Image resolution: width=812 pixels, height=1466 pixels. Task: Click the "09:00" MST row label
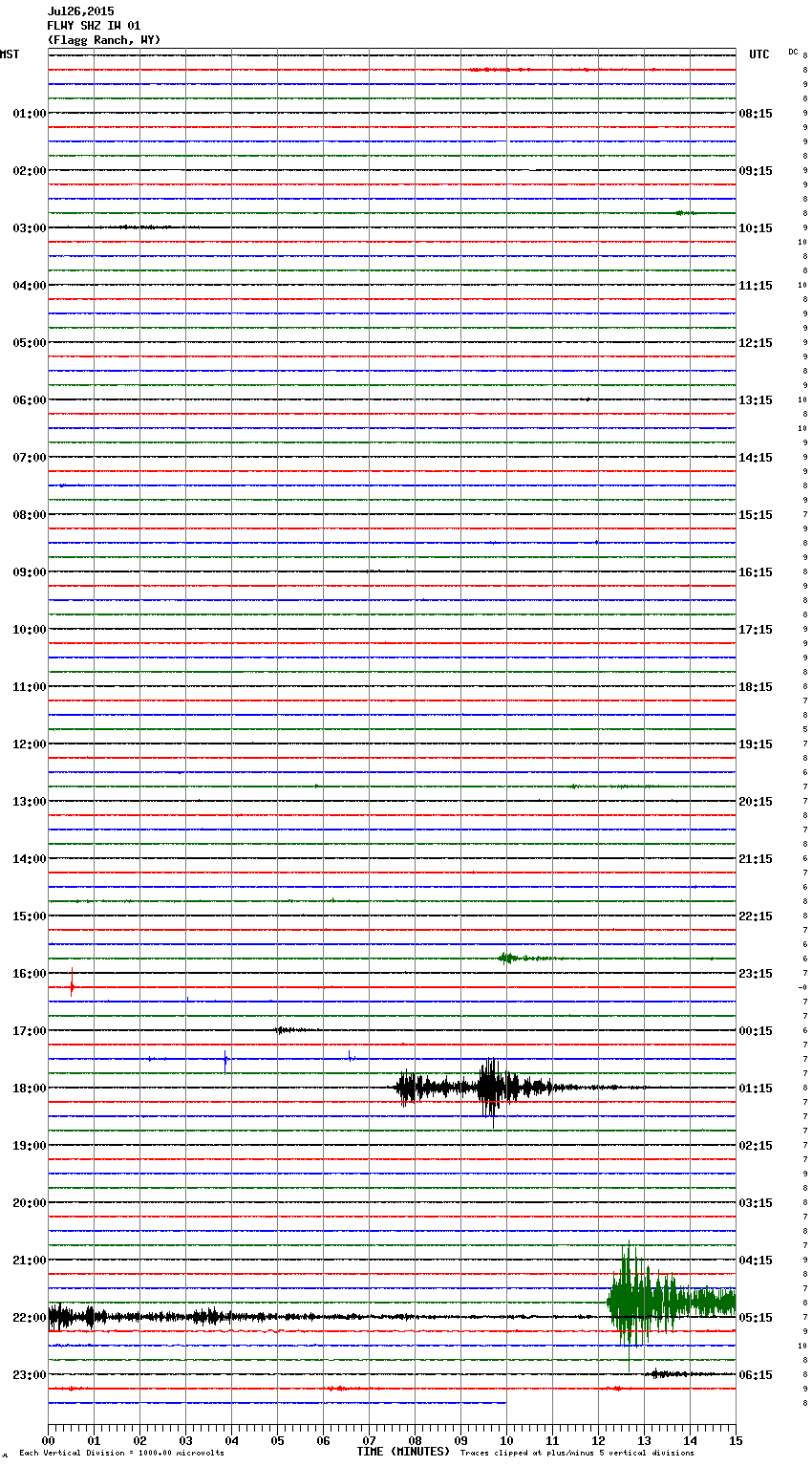[x=30, y=572]
